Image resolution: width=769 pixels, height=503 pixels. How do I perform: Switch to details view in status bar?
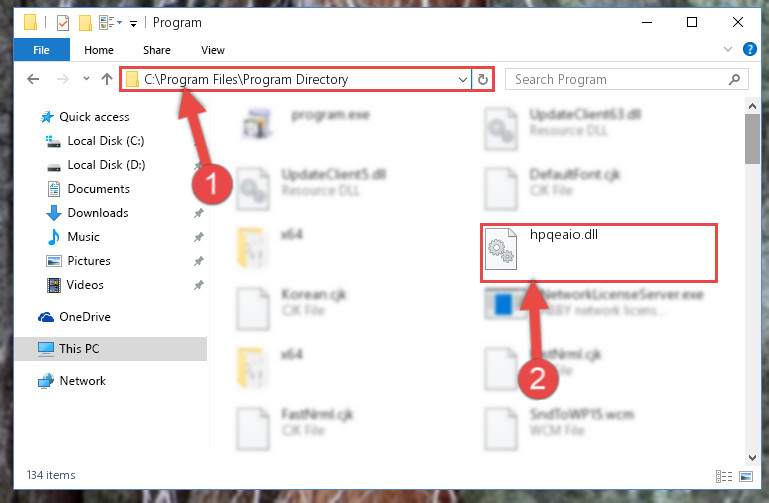click(x=724, y=476)
